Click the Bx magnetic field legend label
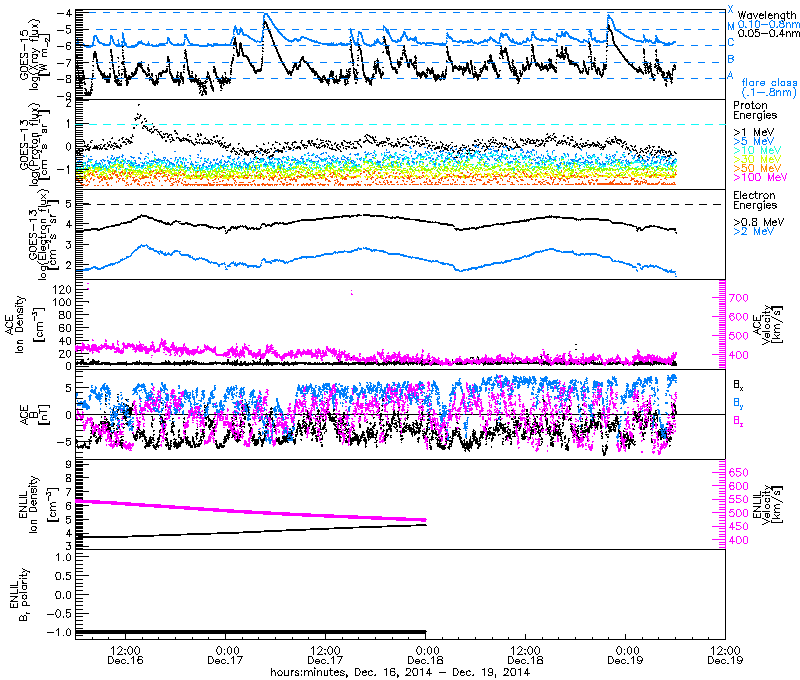 point(738,384)
